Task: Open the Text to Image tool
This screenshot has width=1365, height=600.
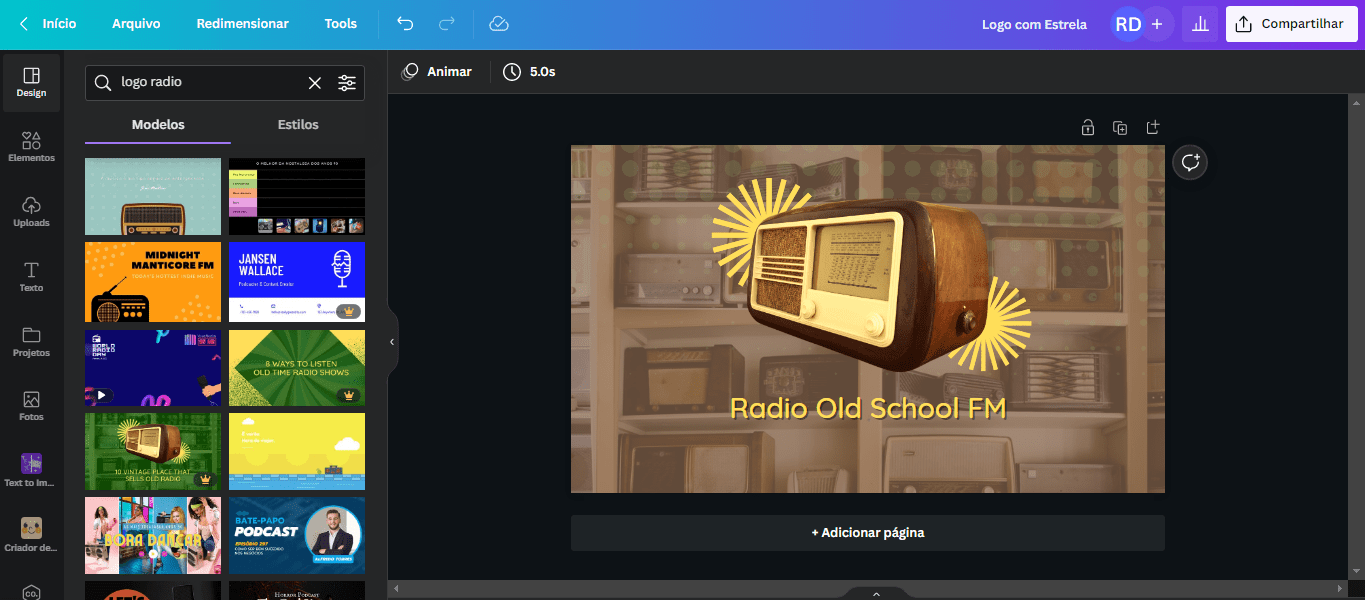Action: tap(31, 468)
